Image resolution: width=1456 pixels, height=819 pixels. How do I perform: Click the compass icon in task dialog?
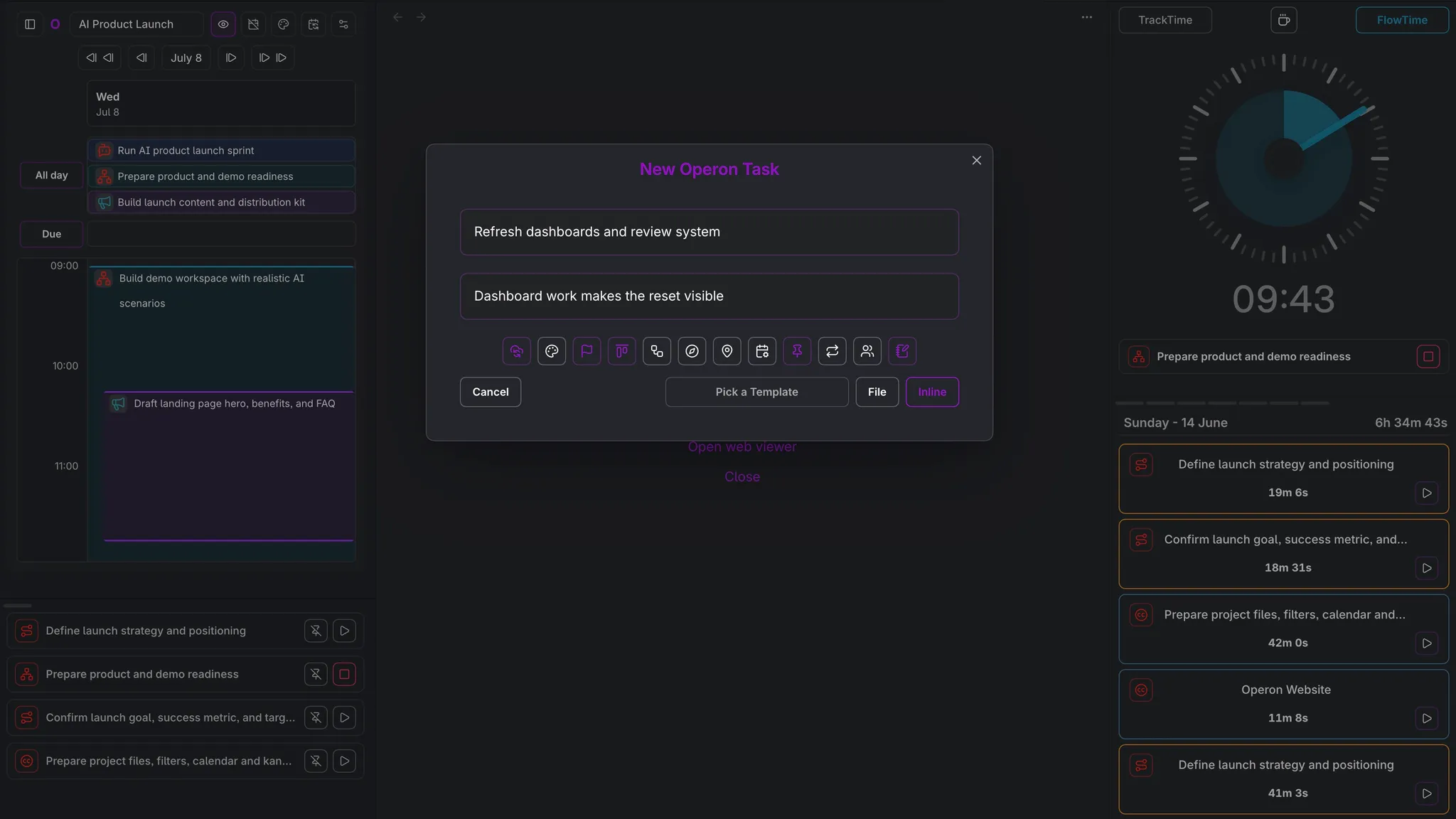[x=692, y=351]
